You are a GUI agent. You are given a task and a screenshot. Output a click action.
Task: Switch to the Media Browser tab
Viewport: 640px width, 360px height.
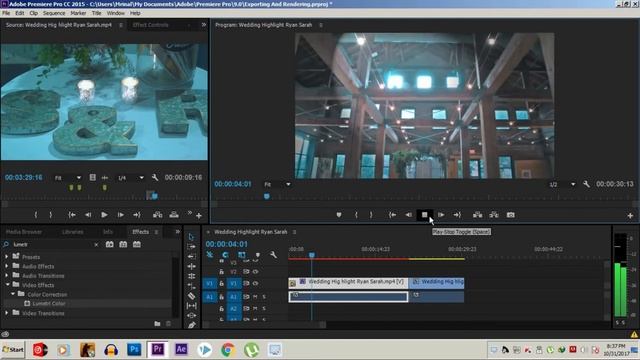24,232
